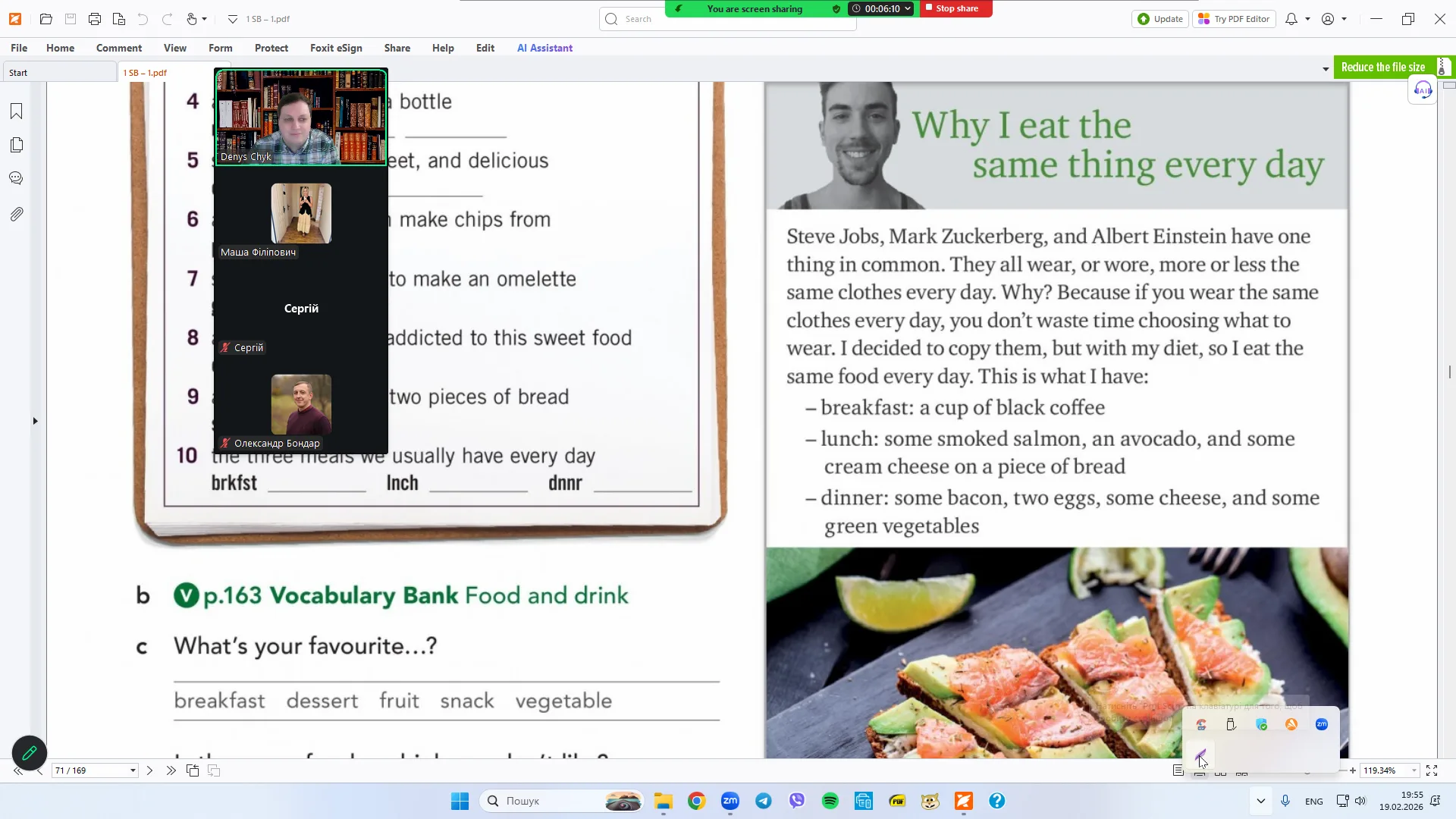The image size is (1456, 819).
Task: Open the zoom percentage dropdown
Action: point(1414,770)
